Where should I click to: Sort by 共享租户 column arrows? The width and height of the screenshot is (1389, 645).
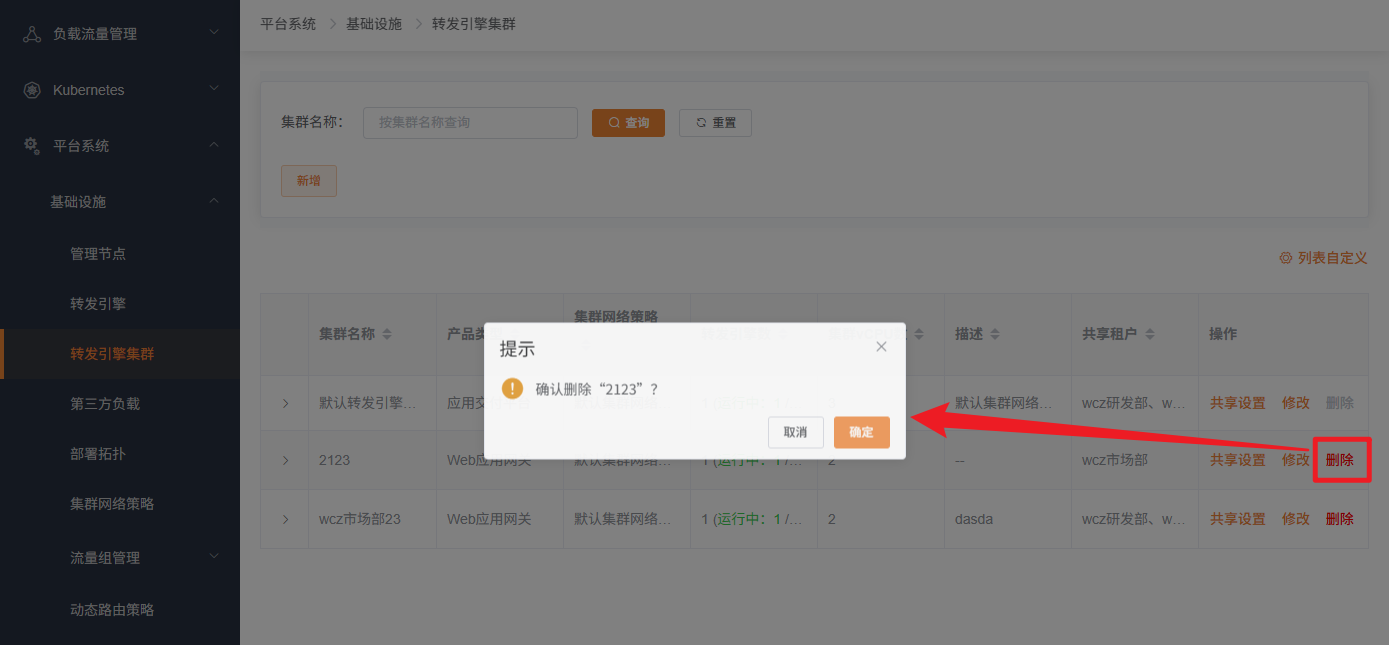1150,334
